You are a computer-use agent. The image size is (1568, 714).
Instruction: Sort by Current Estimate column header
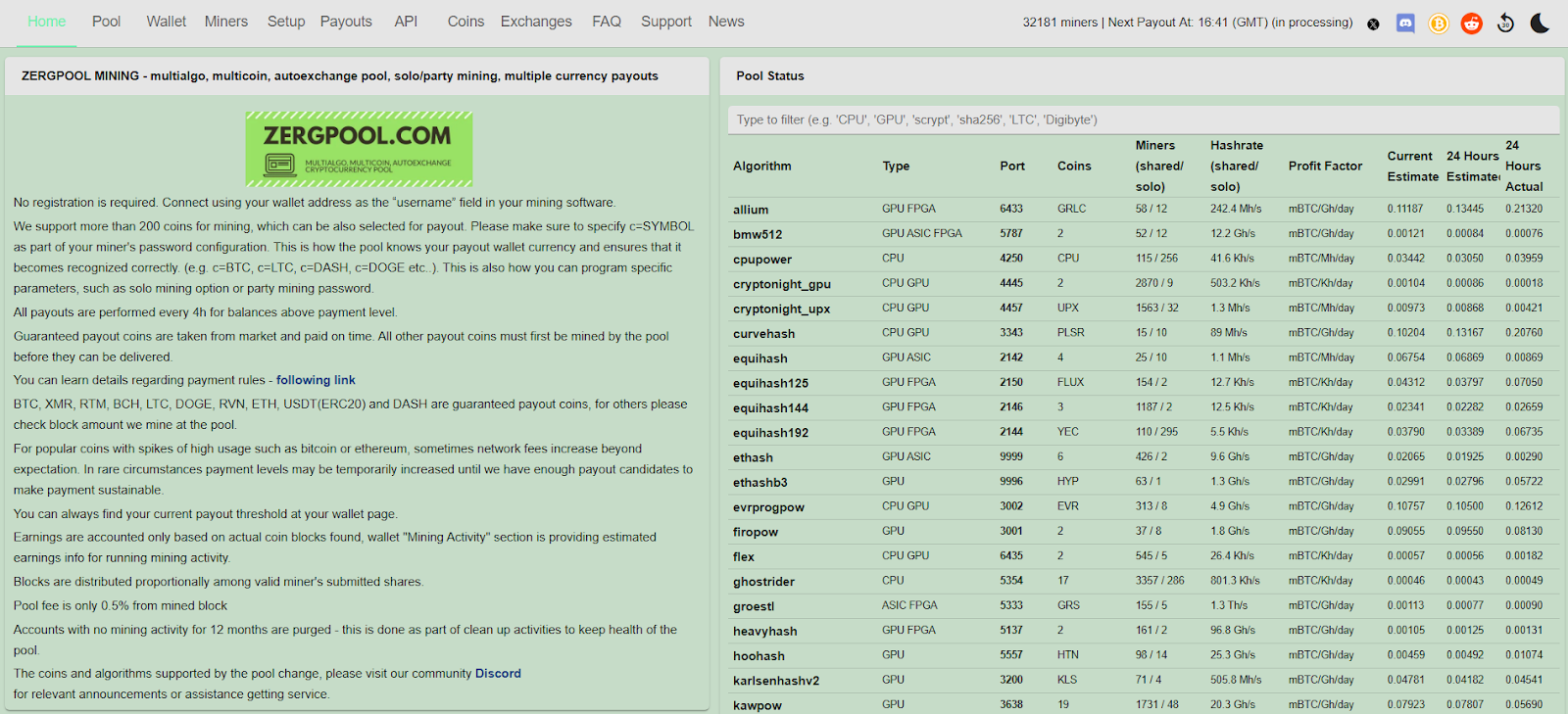pyautogui.click(x=1412, y=166)
